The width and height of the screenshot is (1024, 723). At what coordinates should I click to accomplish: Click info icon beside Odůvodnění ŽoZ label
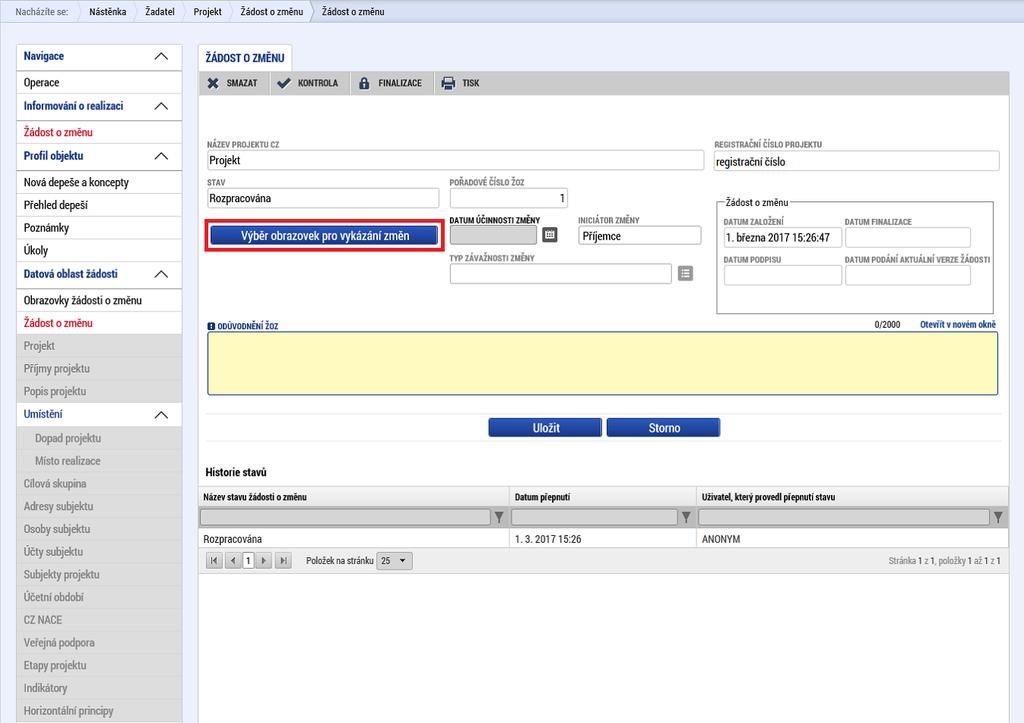pos(211,326)
